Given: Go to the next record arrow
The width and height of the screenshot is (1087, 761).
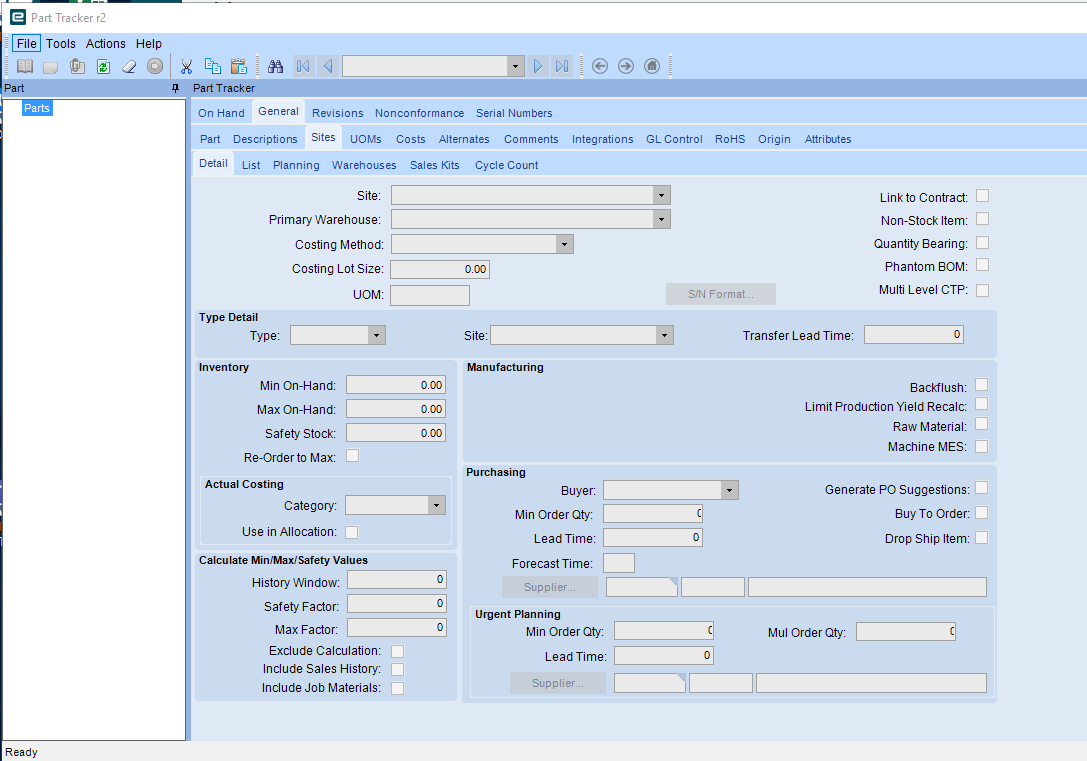Looking at the screenshot, I should [538, 67].
